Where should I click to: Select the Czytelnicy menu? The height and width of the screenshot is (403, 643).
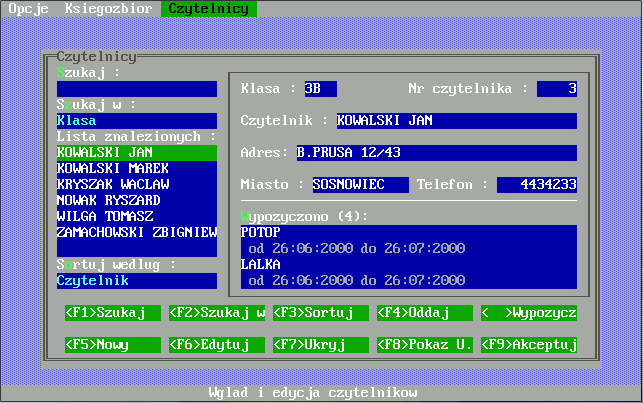[208, 8]
